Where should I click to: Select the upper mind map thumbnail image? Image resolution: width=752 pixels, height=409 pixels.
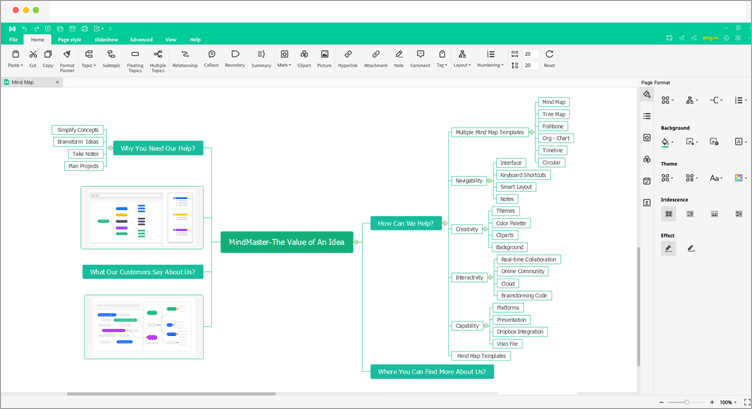[x=142, y=218]
